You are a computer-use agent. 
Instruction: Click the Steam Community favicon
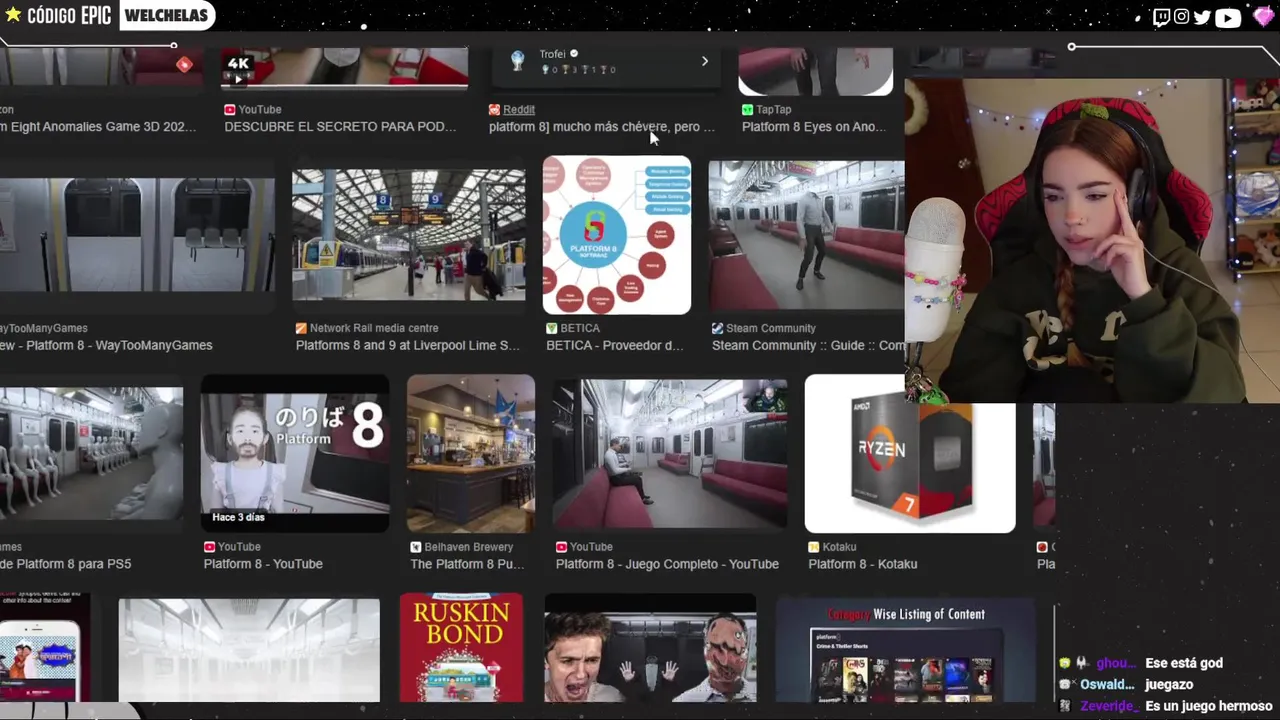pyautogui.click(x=717, y=328)
